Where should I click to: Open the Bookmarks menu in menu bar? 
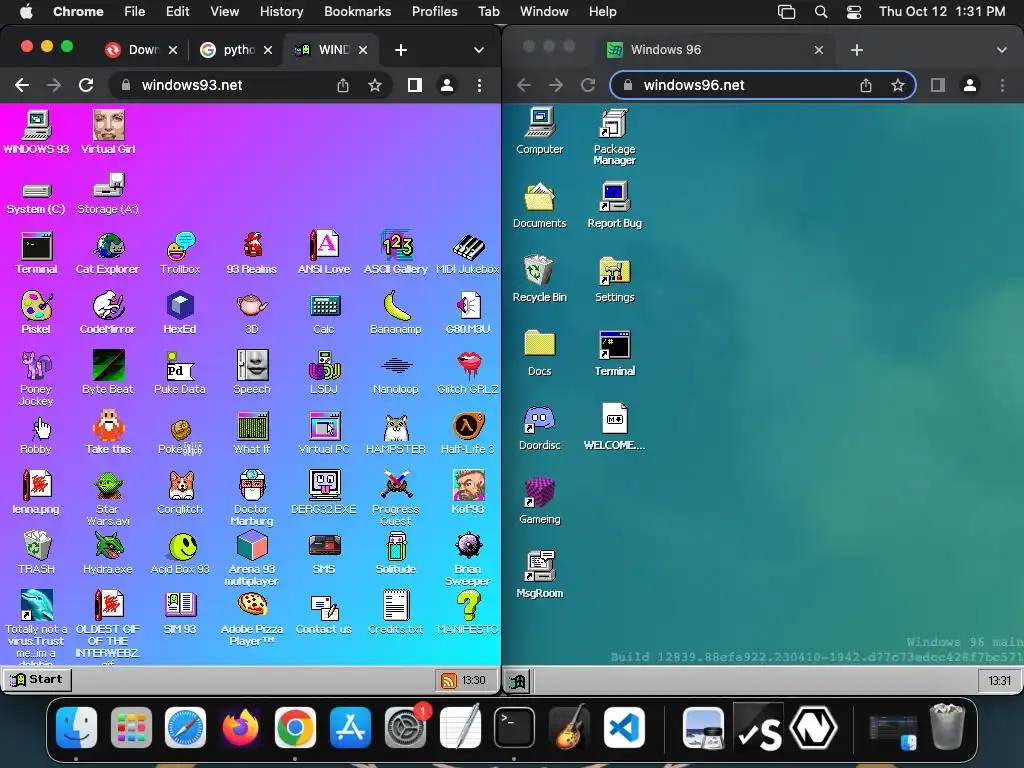[357, 11]
